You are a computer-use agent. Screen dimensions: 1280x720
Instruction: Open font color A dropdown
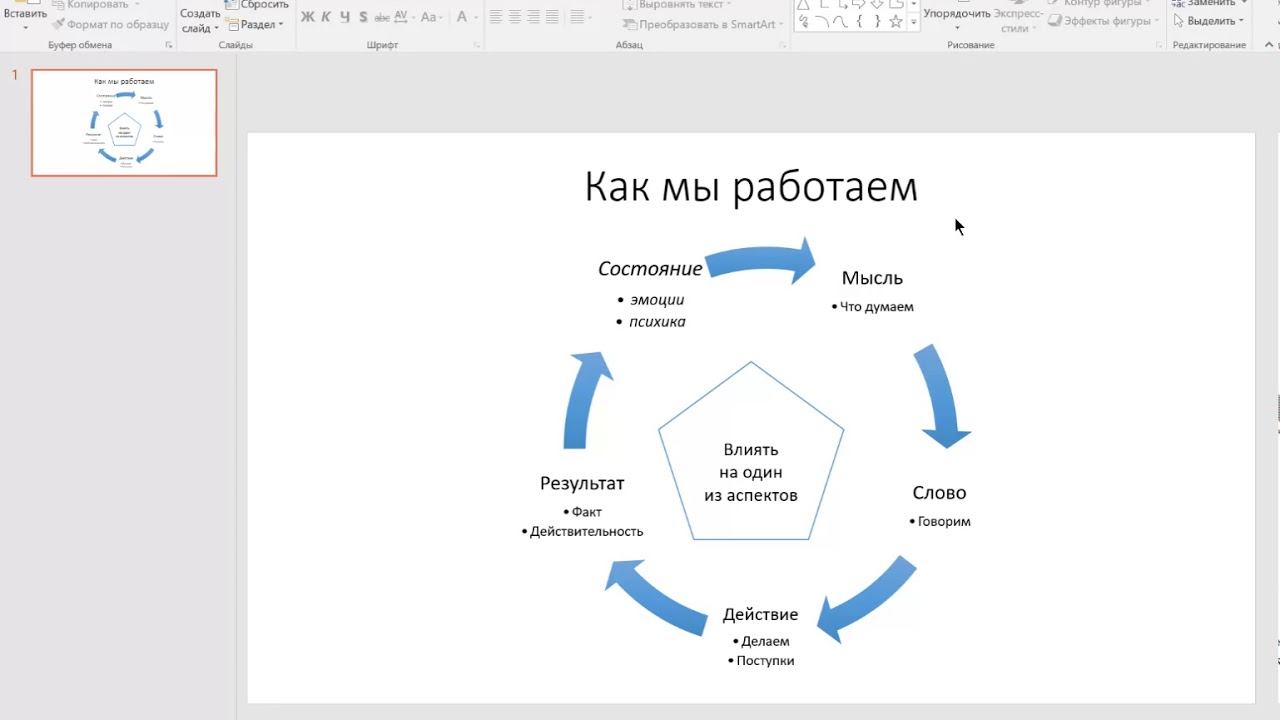465,17
